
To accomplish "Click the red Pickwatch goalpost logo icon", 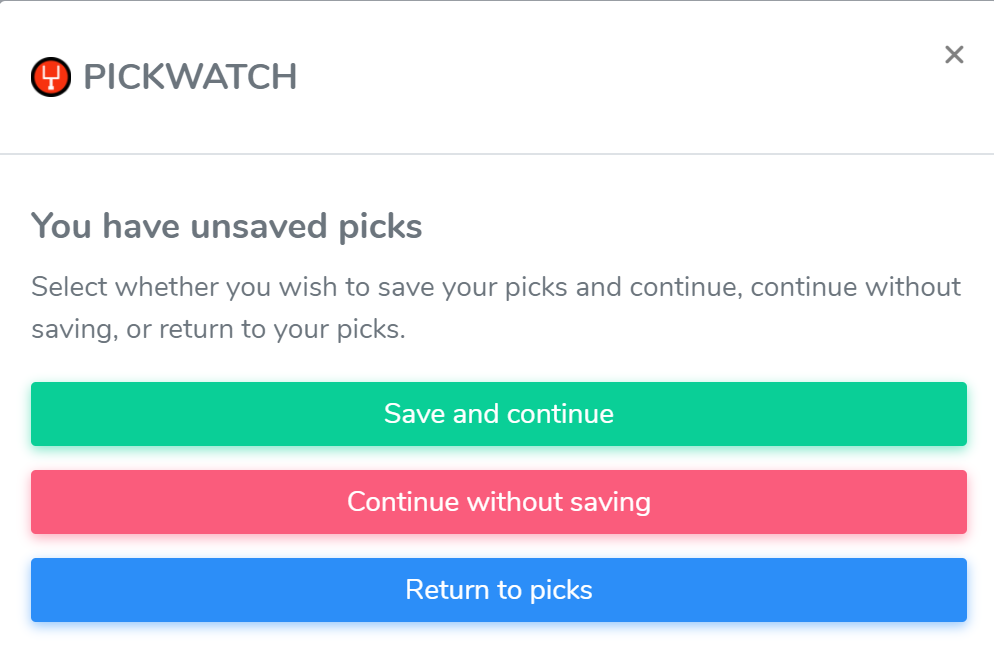I will [51, 77].
